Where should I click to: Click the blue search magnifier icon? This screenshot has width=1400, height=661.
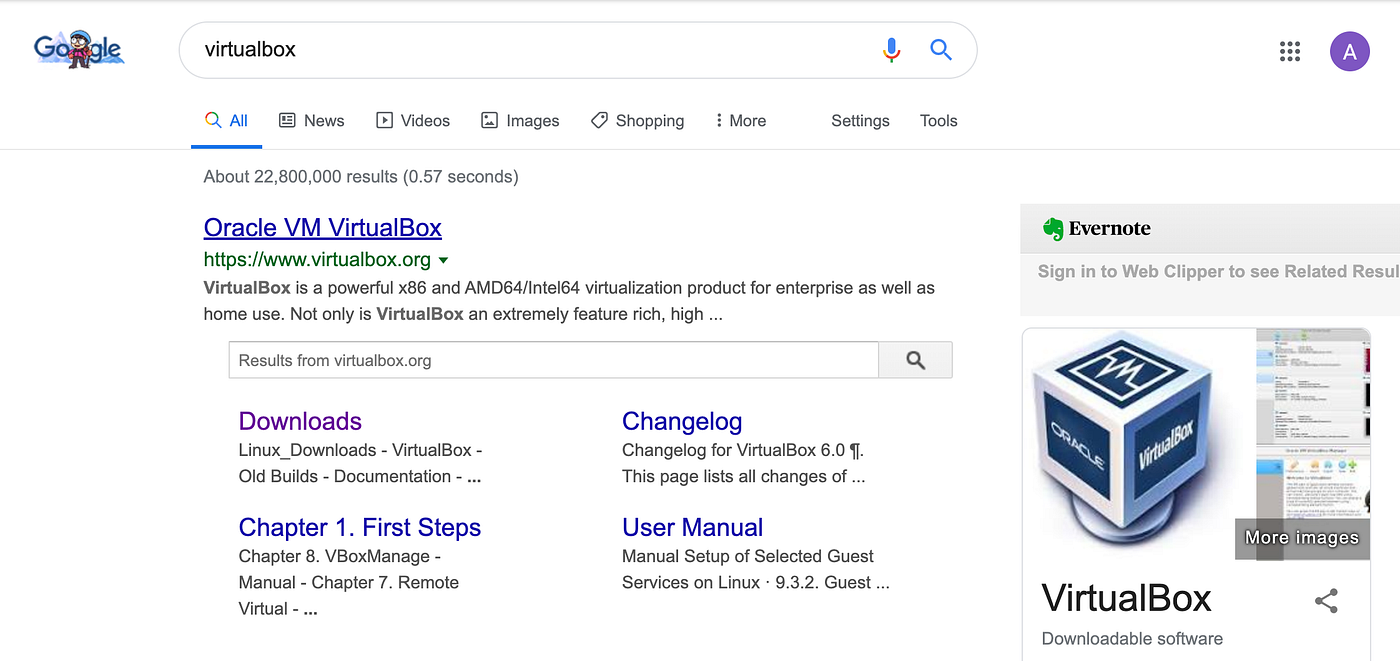pos(941,49)
